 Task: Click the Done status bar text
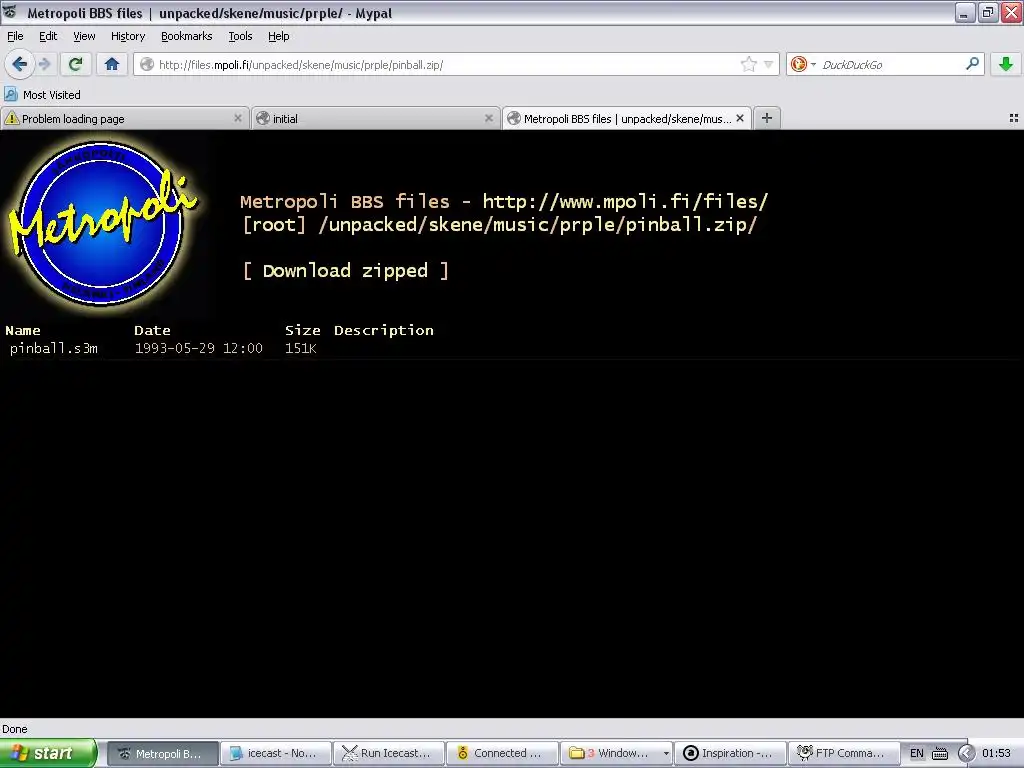click(x=14, y=729)
